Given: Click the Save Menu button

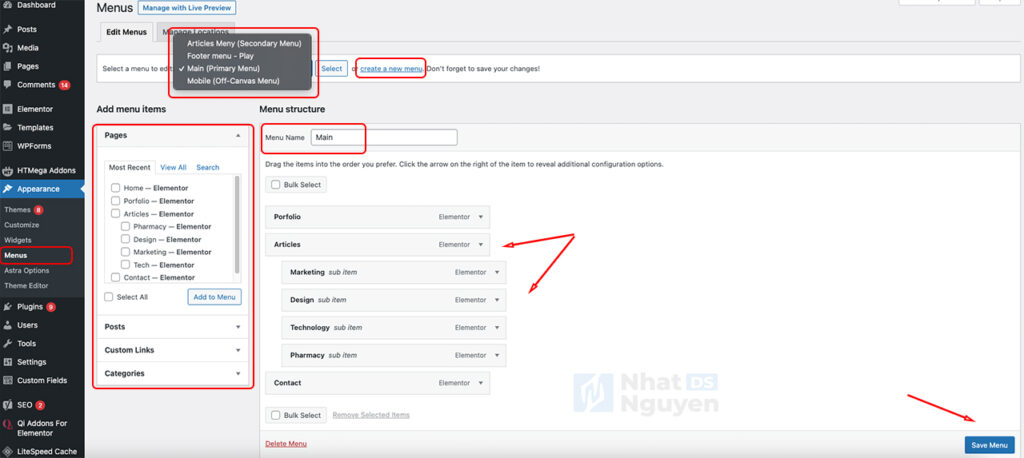Looking at the screenshot, I should pos(989,445).
